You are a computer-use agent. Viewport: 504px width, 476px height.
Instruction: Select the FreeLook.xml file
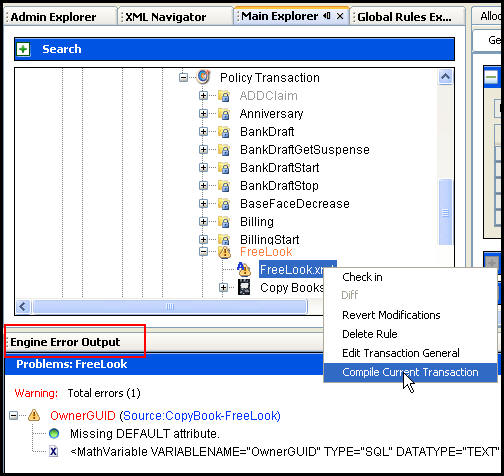[x=291, y=269]
